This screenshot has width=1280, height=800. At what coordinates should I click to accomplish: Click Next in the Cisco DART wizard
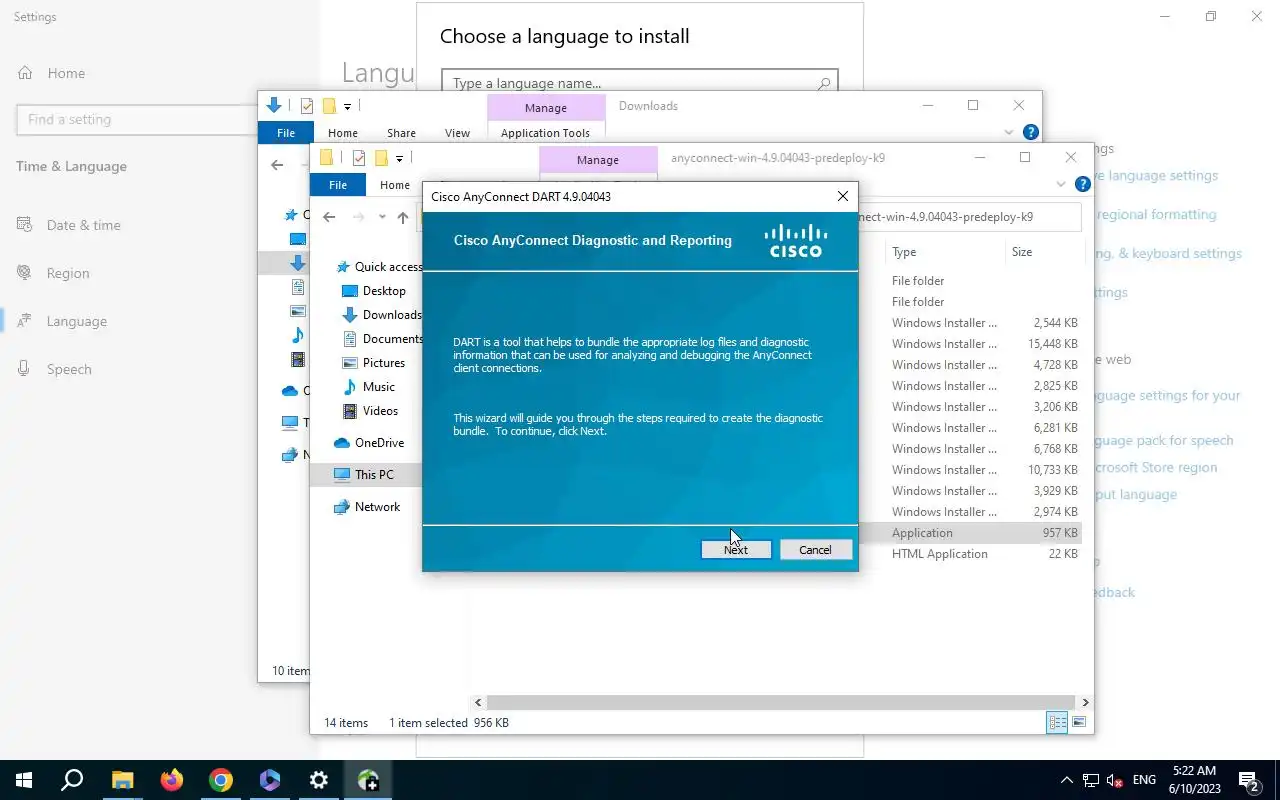(736, 550)
